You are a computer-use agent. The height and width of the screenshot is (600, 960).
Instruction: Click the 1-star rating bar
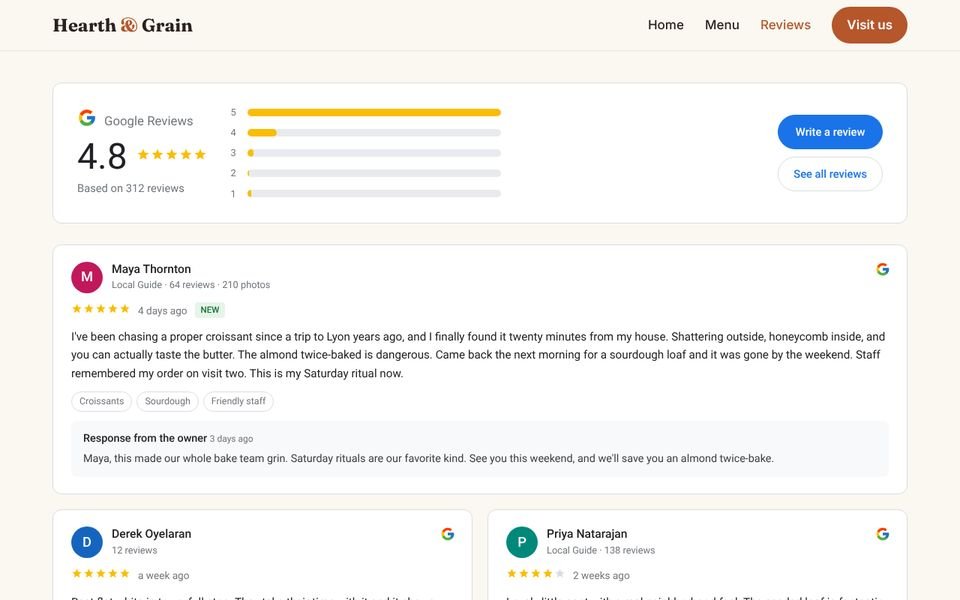click(374, 193)
